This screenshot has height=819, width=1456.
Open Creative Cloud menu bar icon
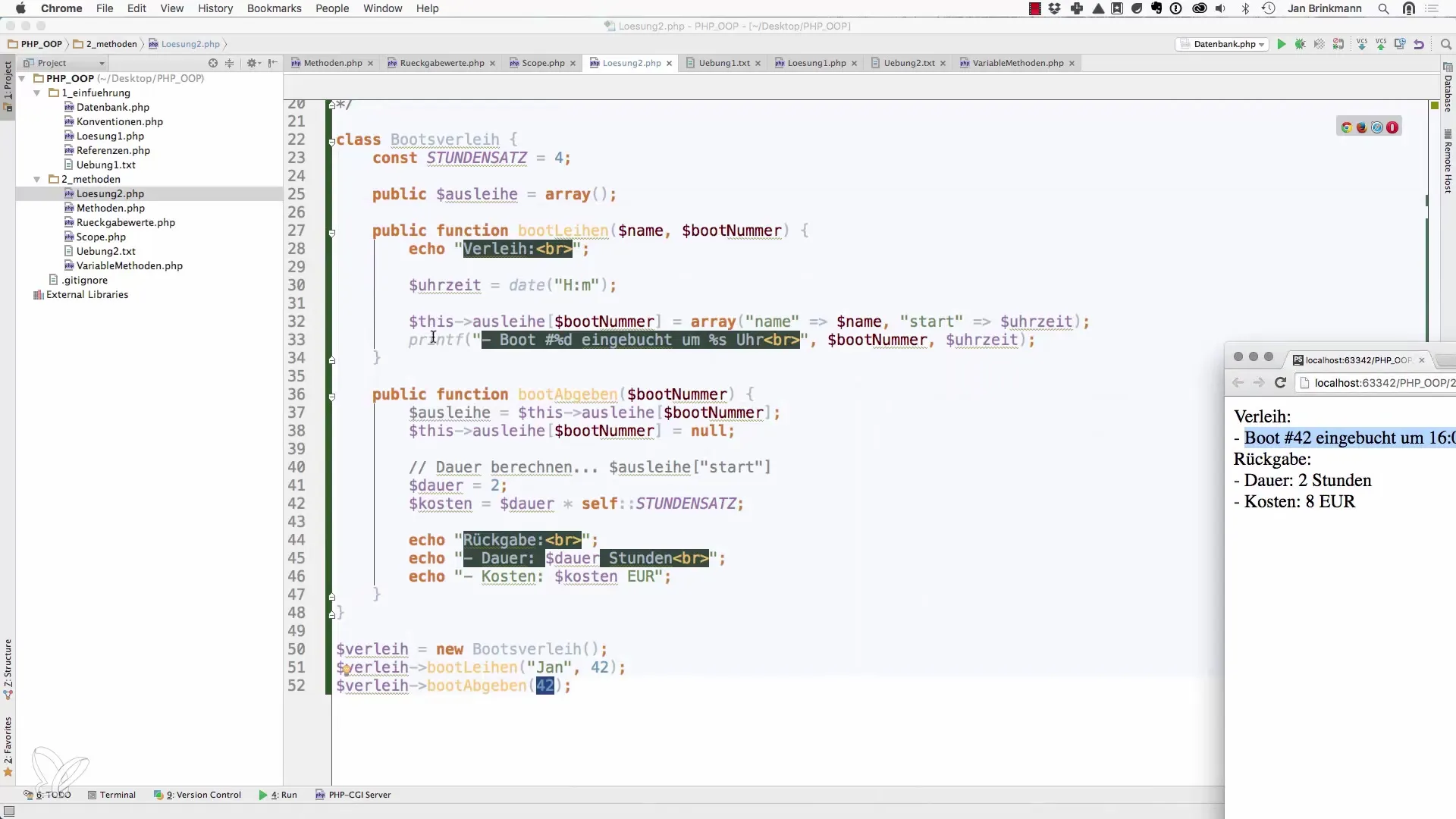point(1200,8)
